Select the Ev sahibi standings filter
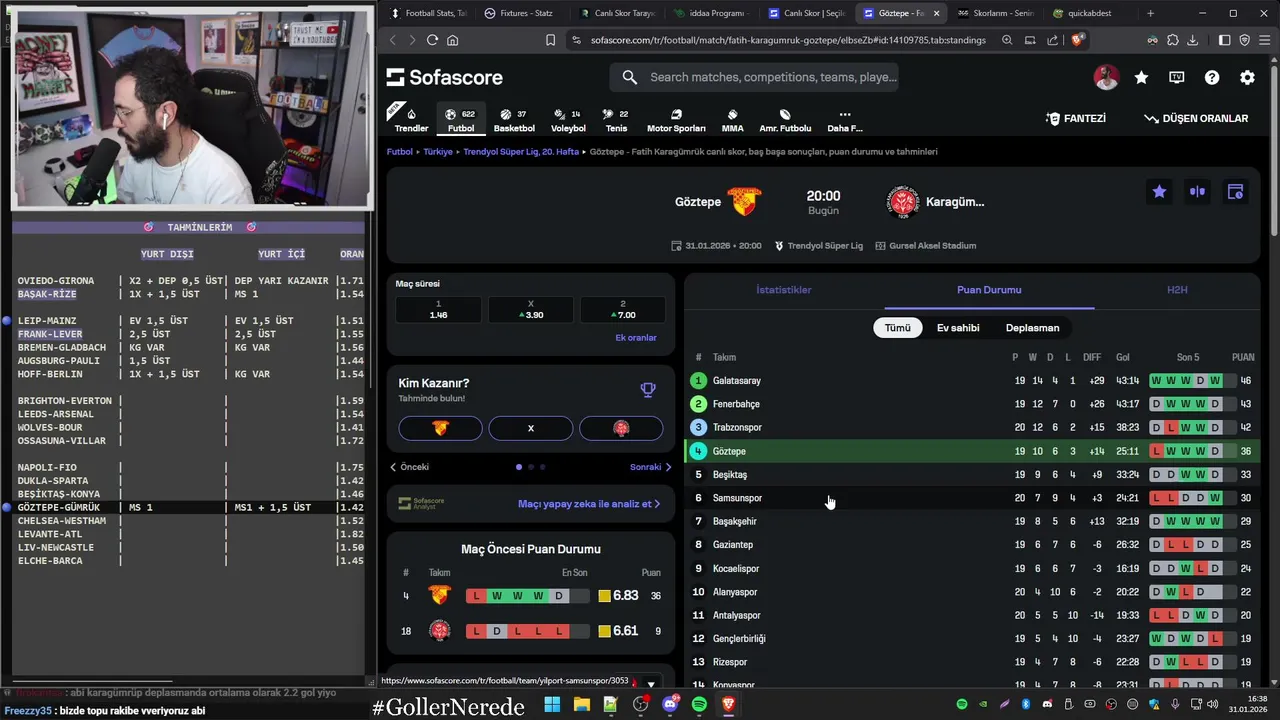This screenshot has height=720, width=1280. (x=958, y=328)
